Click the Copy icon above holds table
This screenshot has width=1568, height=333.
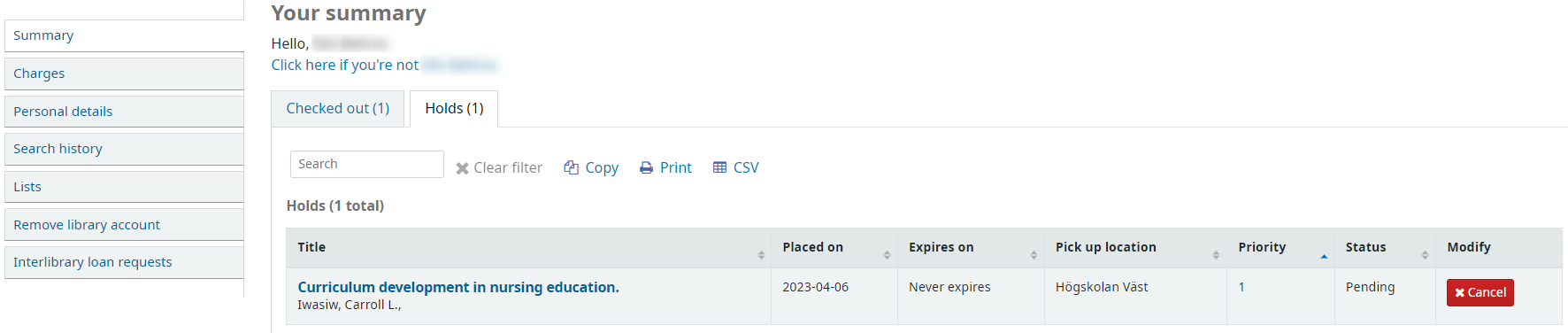click(x=572, y=167)
